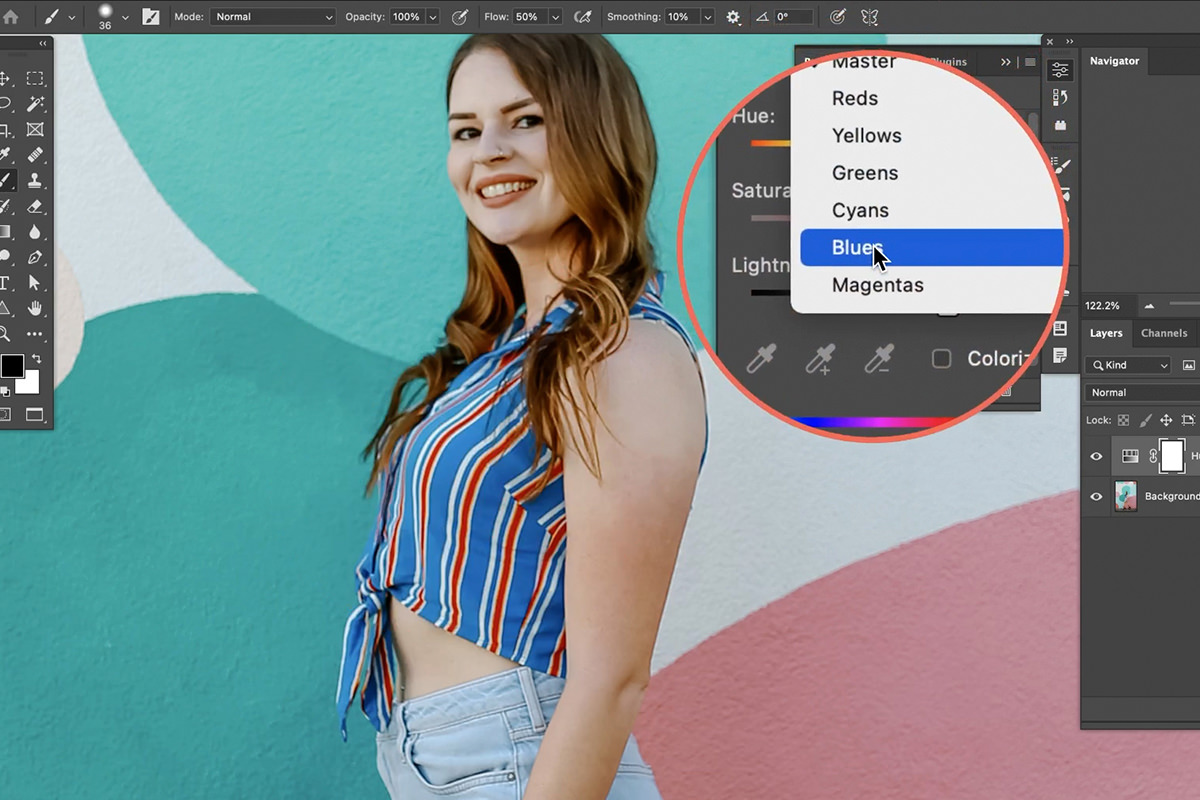This screenshot has height=800, width=1200.
Task: Select the Hand tool
Action: pyautogui.click(x=35, y=308)
